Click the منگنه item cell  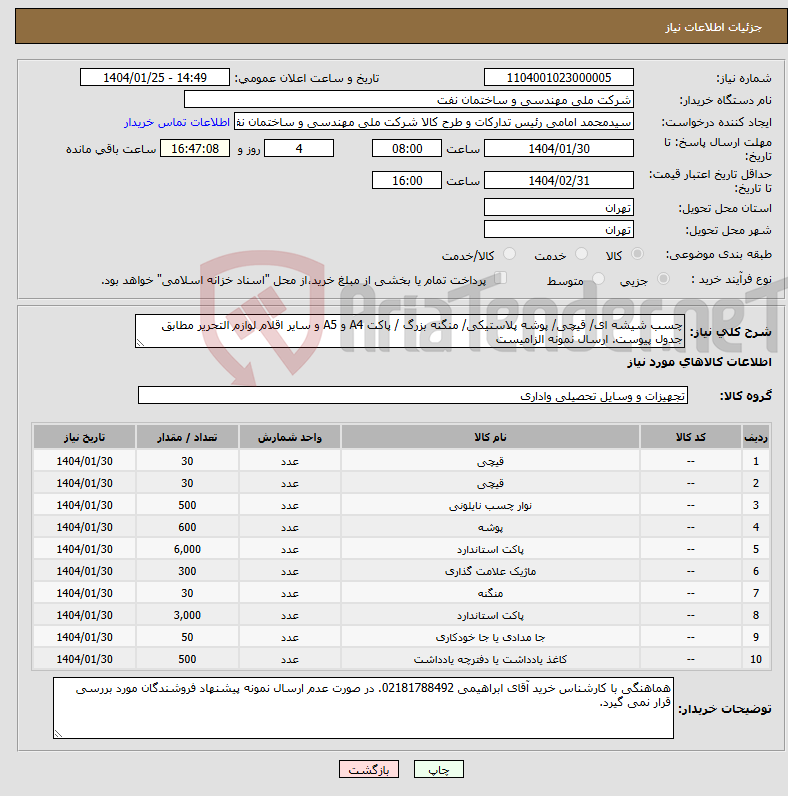tap(490, 593)
